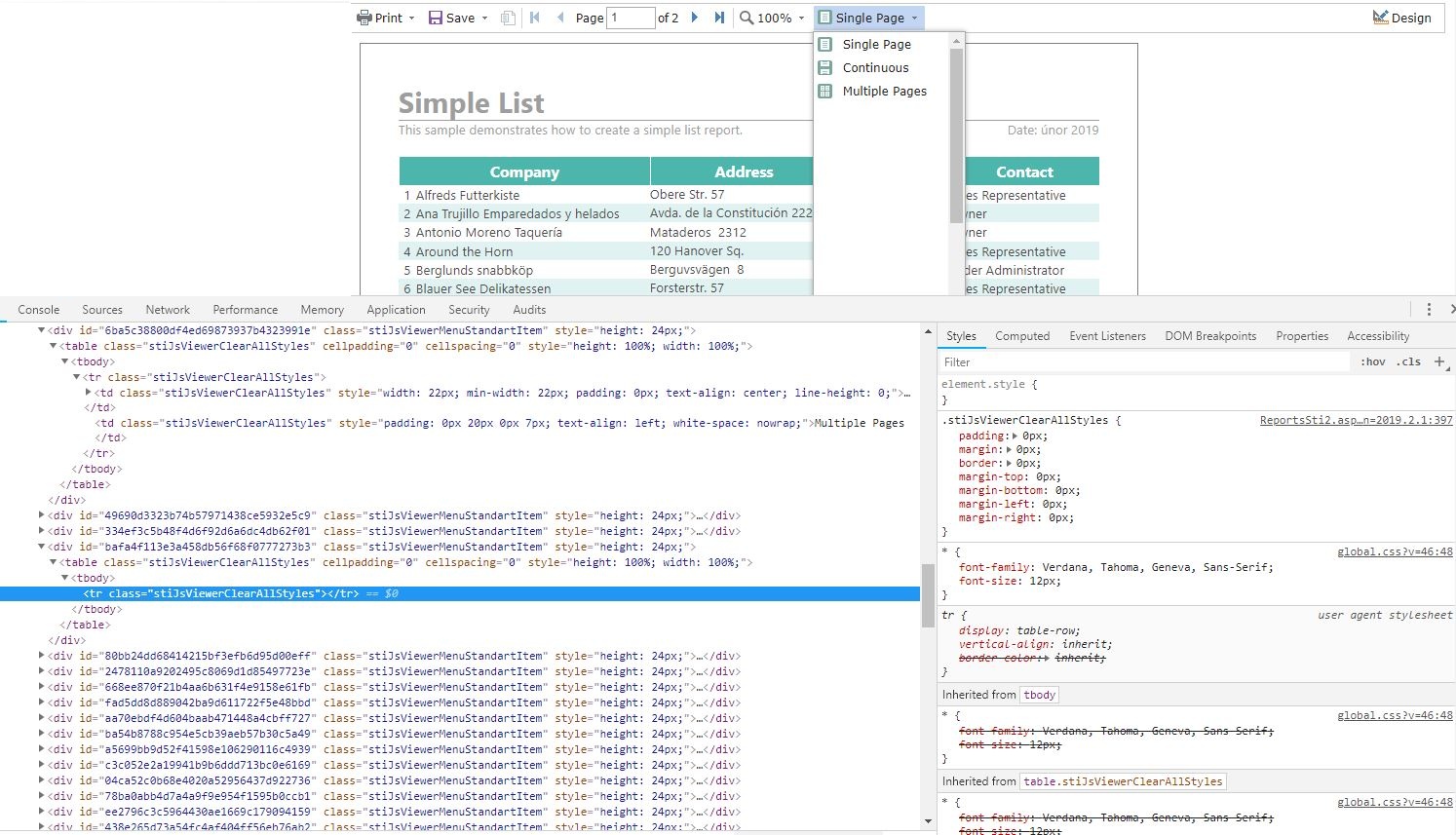Screen dimensions: 1456x835
Task: Switch to the Application tab
Action: coord(396,310)
